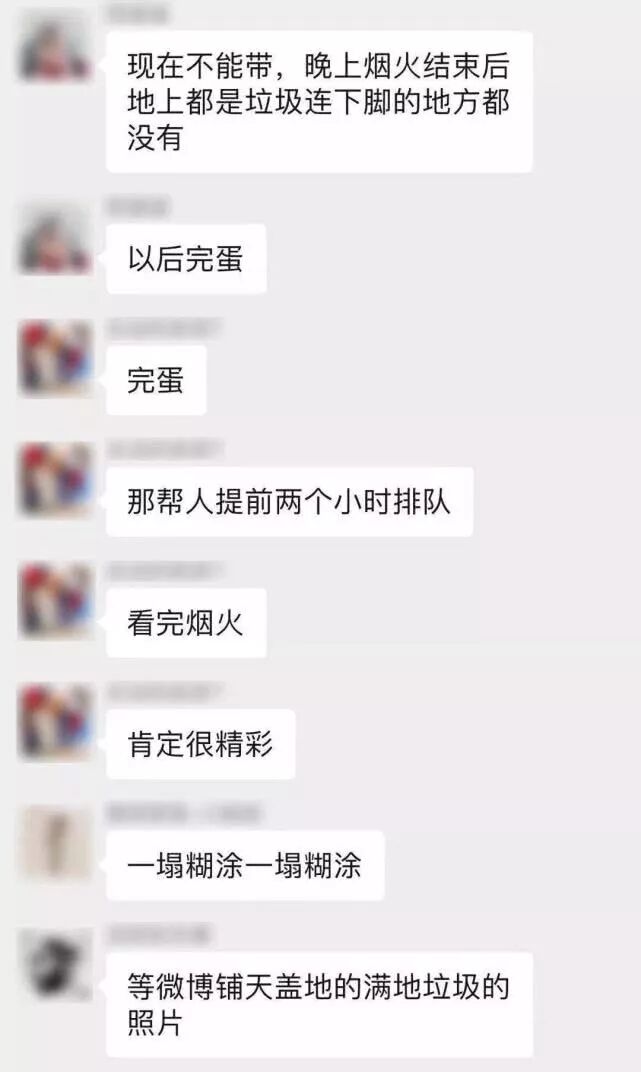Tap blurred sender name above '一塌糊涂一塌糊涂'

[185, 813]
